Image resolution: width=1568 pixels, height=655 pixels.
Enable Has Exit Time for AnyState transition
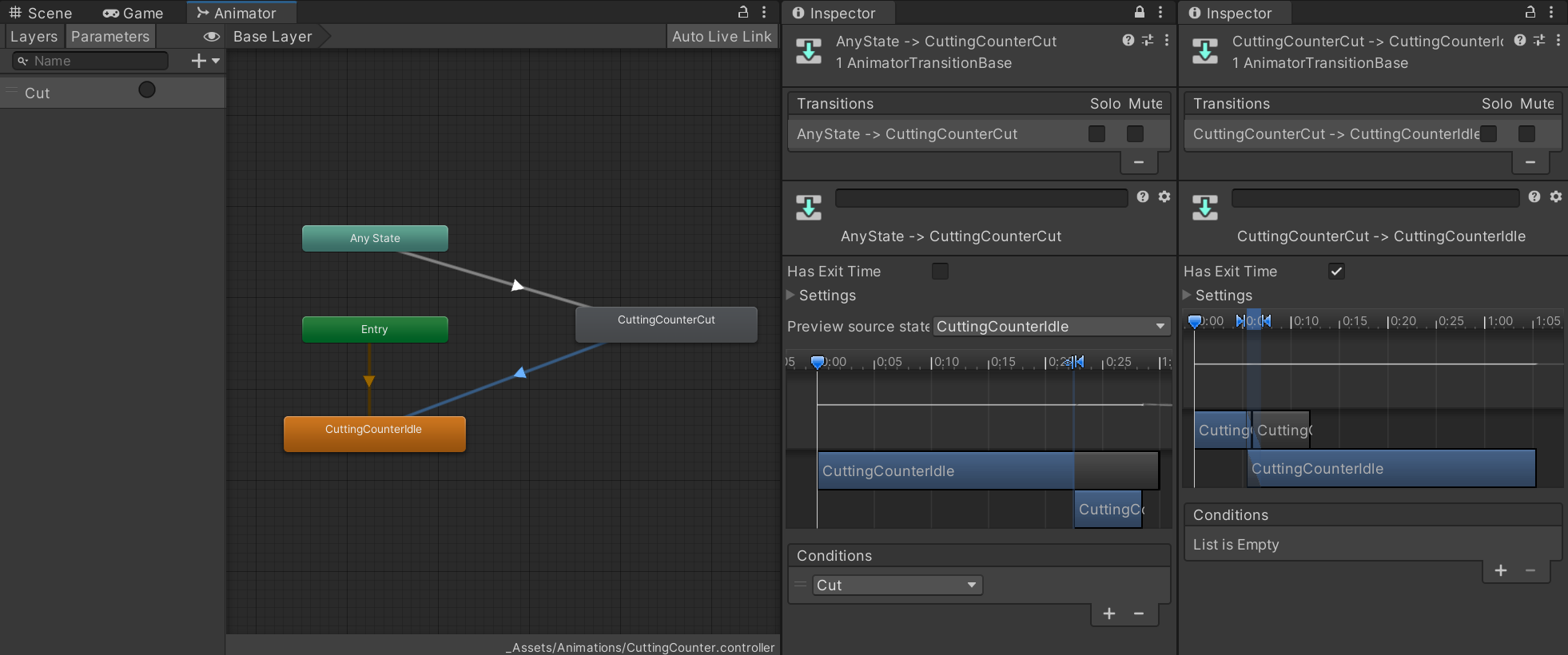pyautogui.click(x=940, y=272)
